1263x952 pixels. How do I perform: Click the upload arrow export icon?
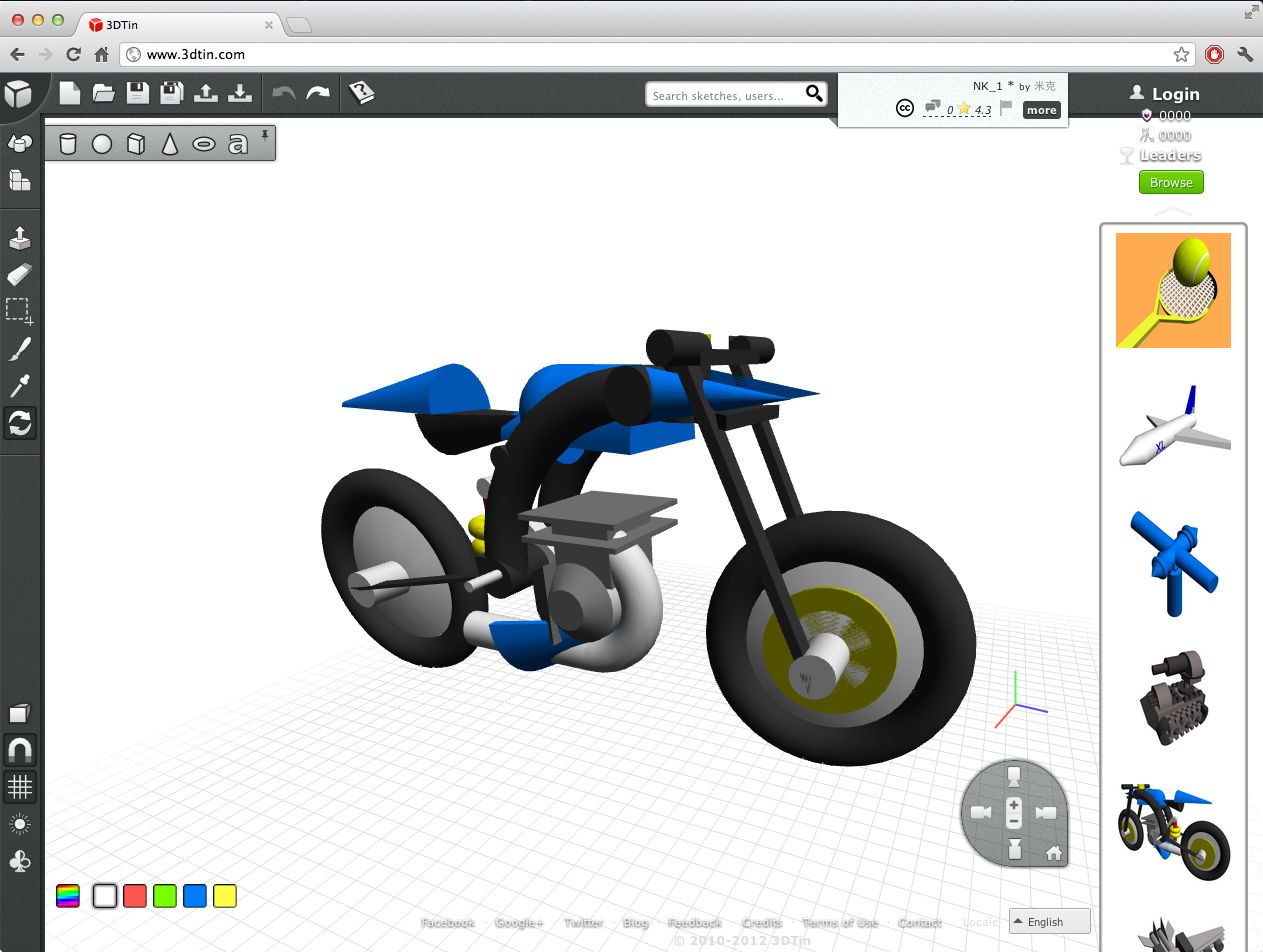(x=205, y=93)
